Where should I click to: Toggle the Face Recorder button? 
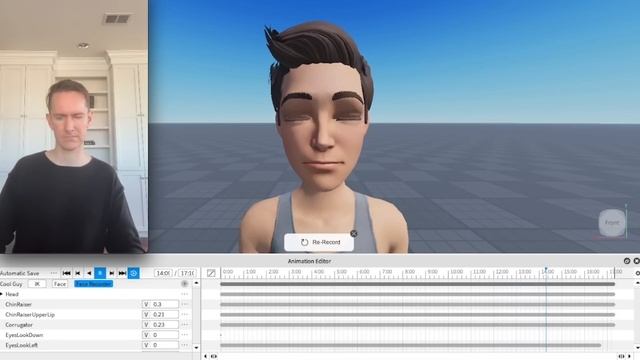[93, 284]
